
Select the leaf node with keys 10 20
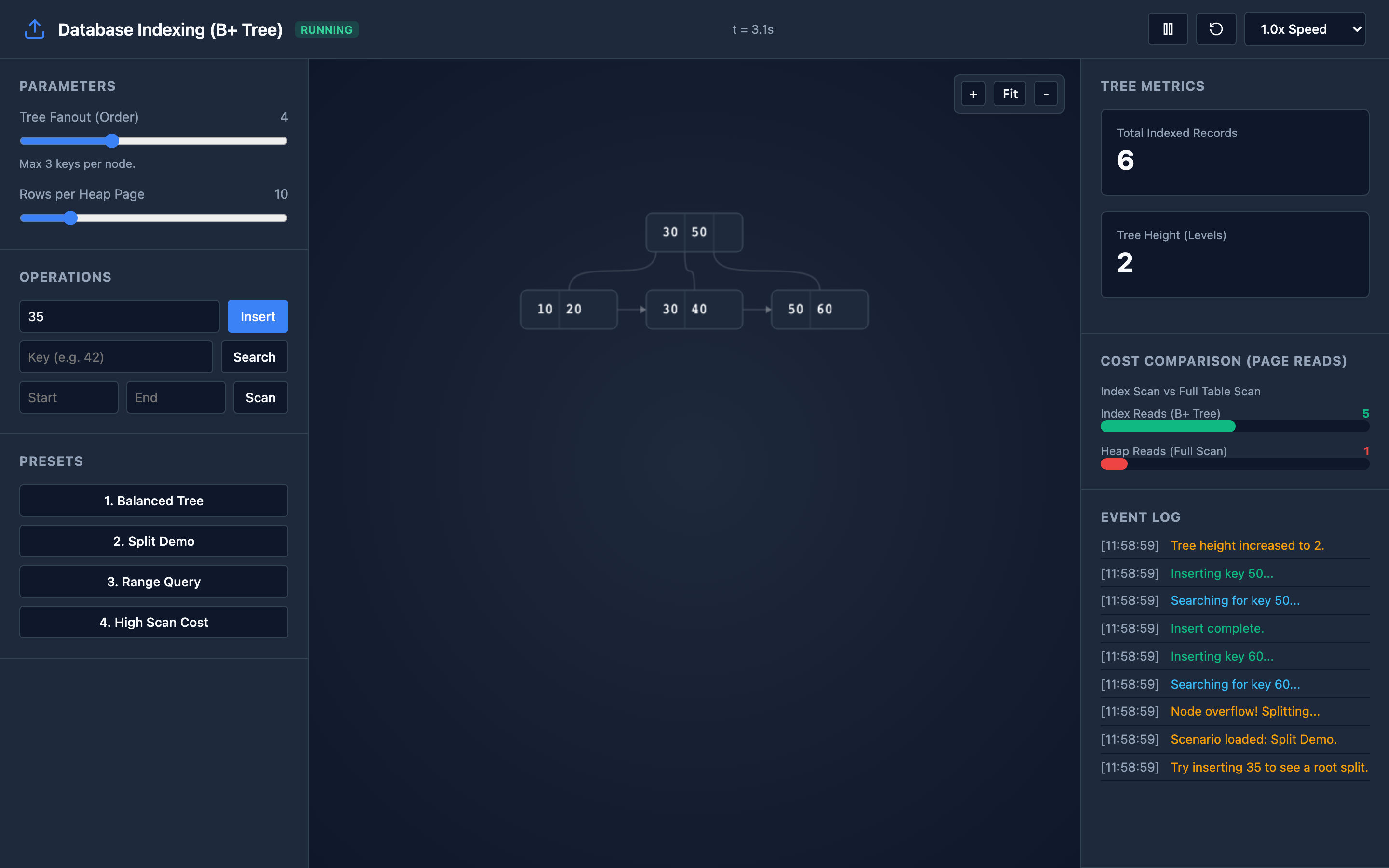click(x=569, y=310)
